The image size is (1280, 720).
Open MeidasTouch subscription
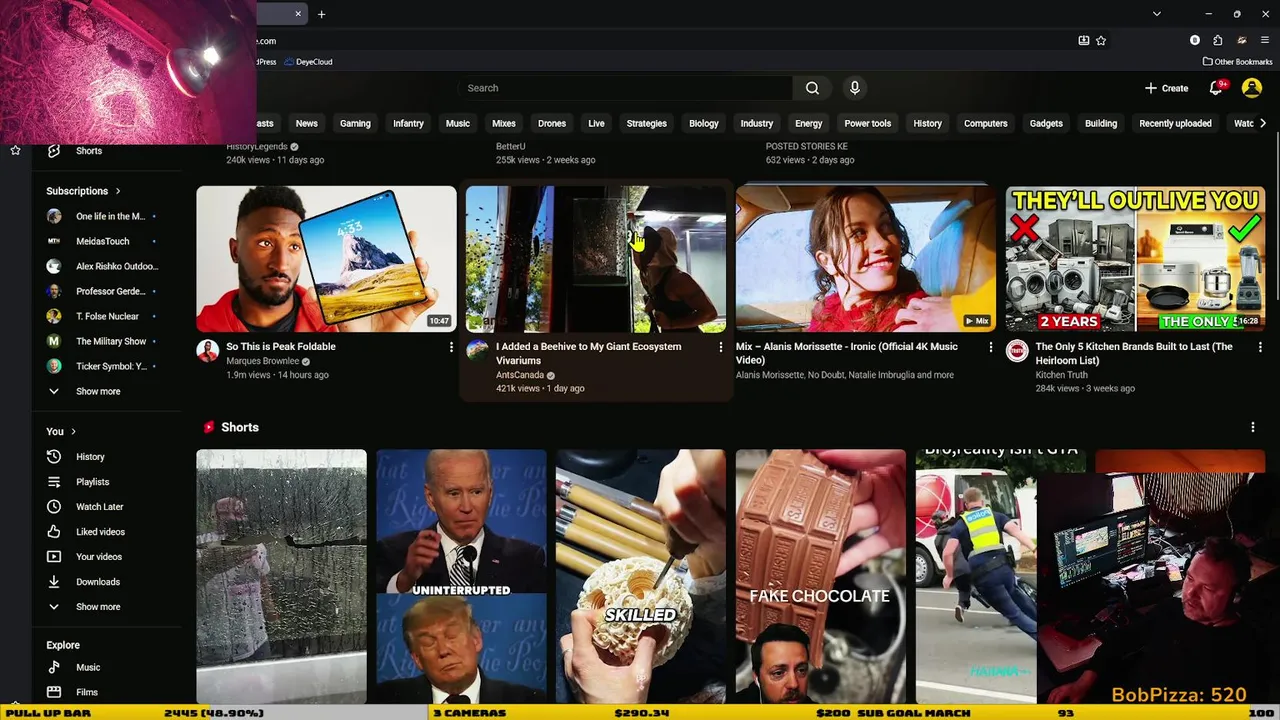coord(103,241)
